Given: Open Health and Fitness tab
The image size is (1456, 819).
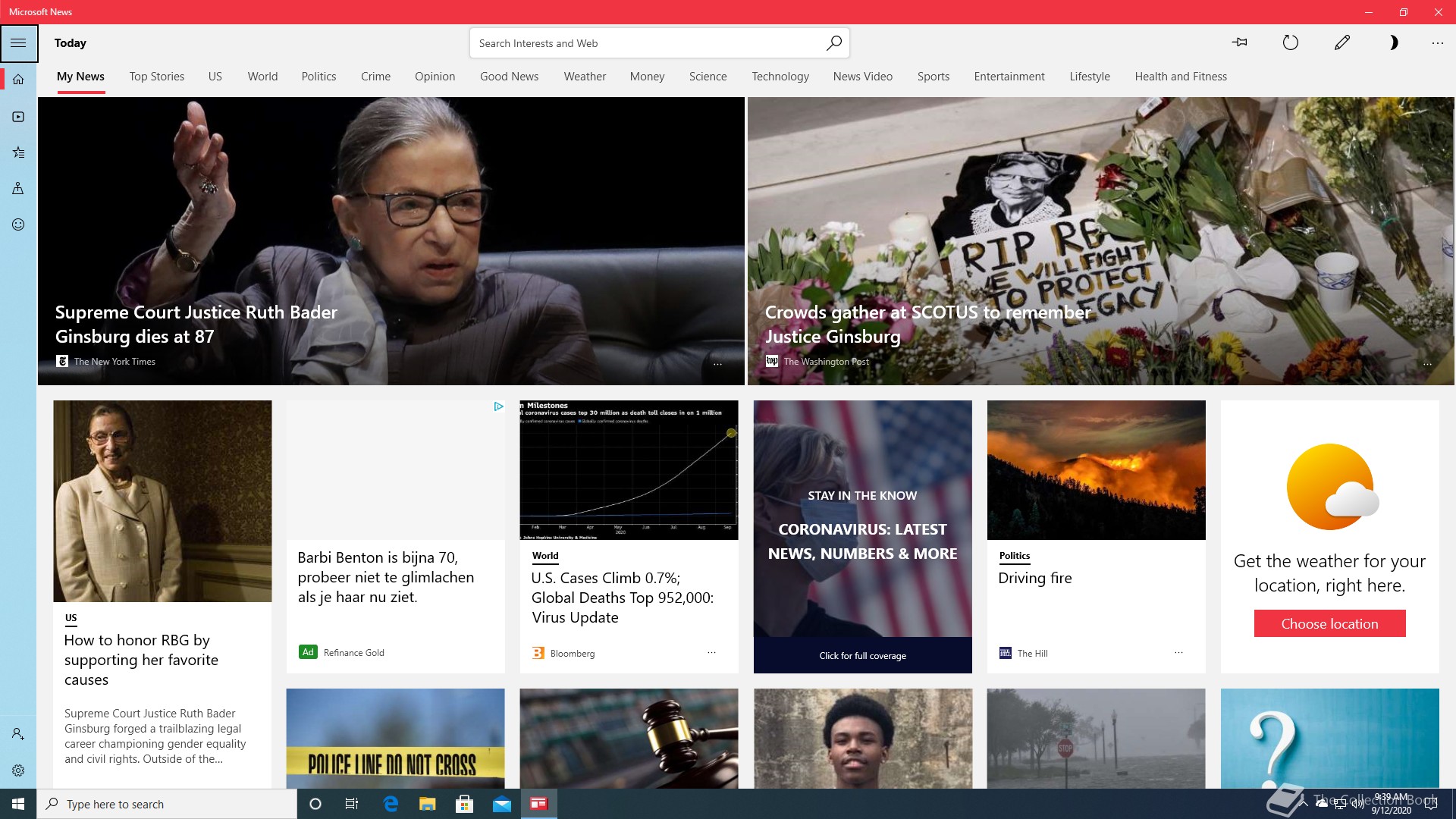Looking at the screenshot, I should click(x=1181, y=77).
